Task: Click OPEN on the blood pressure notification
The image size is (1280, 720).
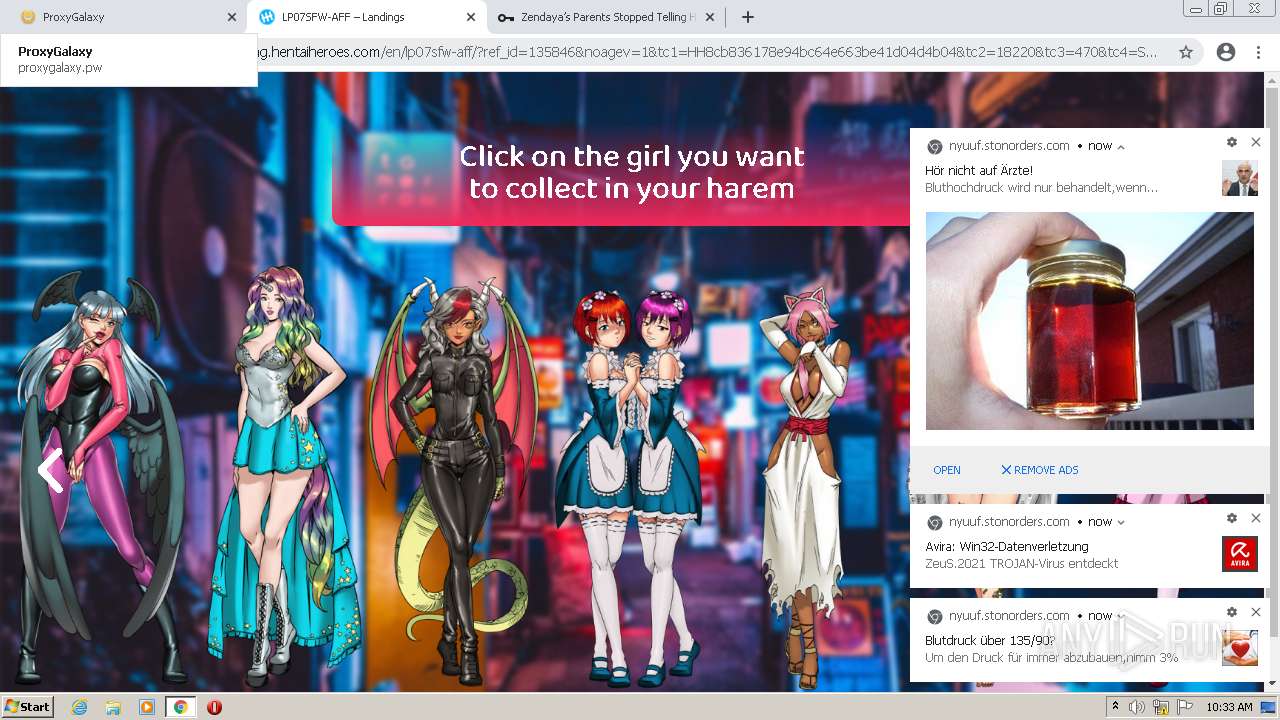Action: [x=946, y=470]
